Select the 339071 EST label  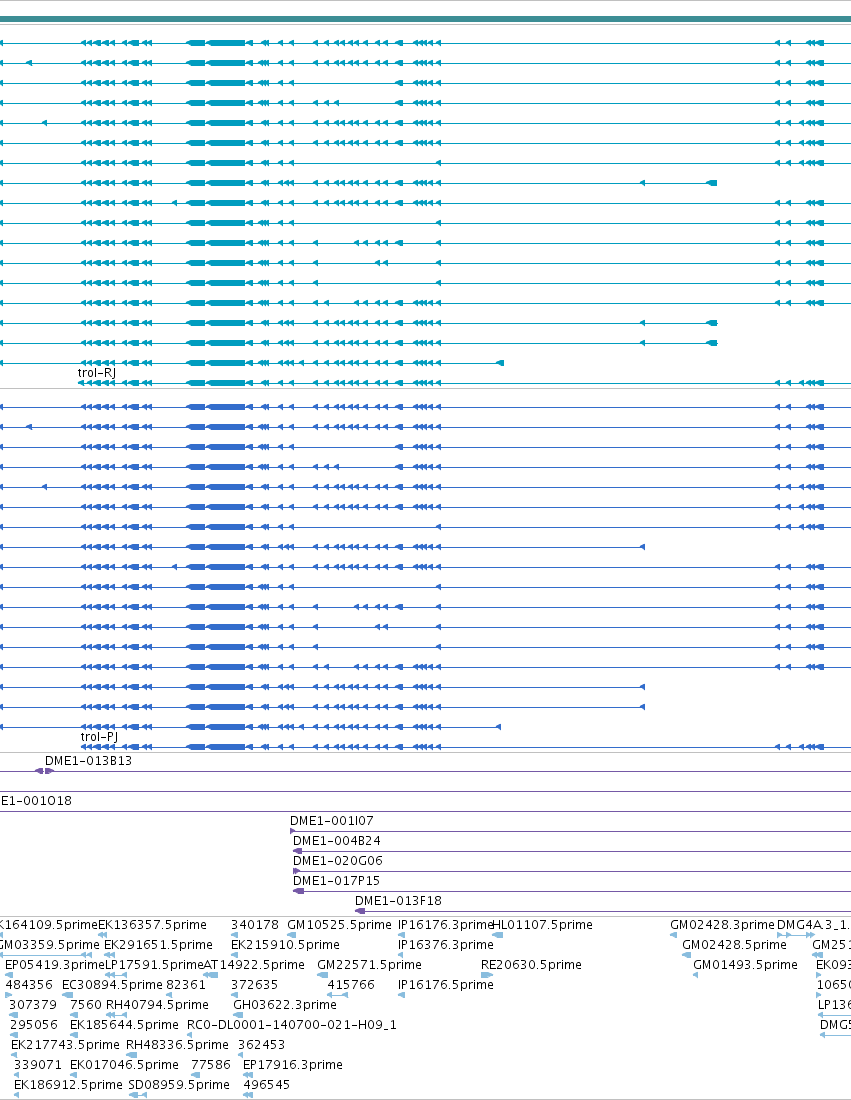(38, 1064)
